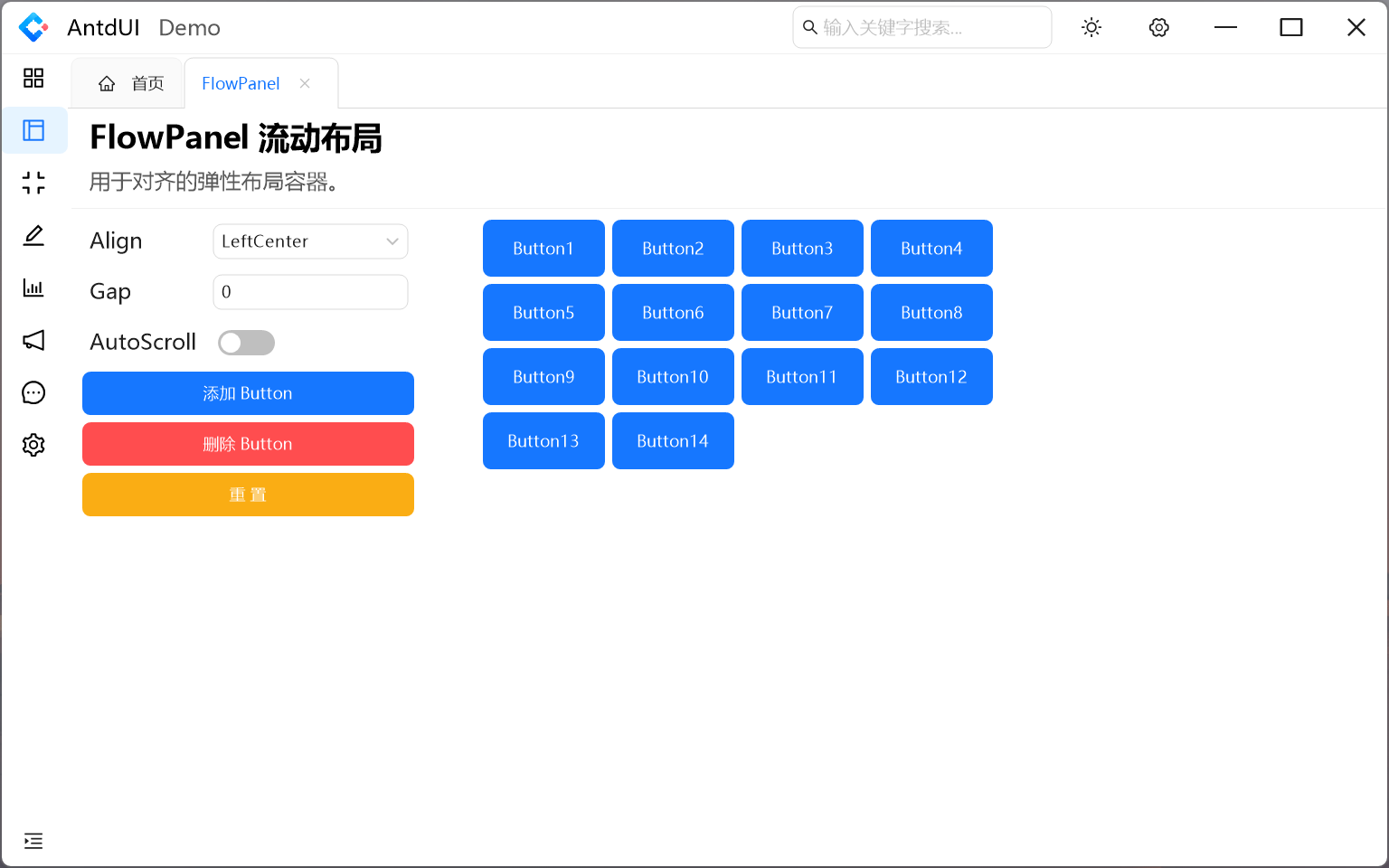Select the FlowPanel tab
Image resolution: width=1389 pixels, height=868 pixels.
pos(241,84)
